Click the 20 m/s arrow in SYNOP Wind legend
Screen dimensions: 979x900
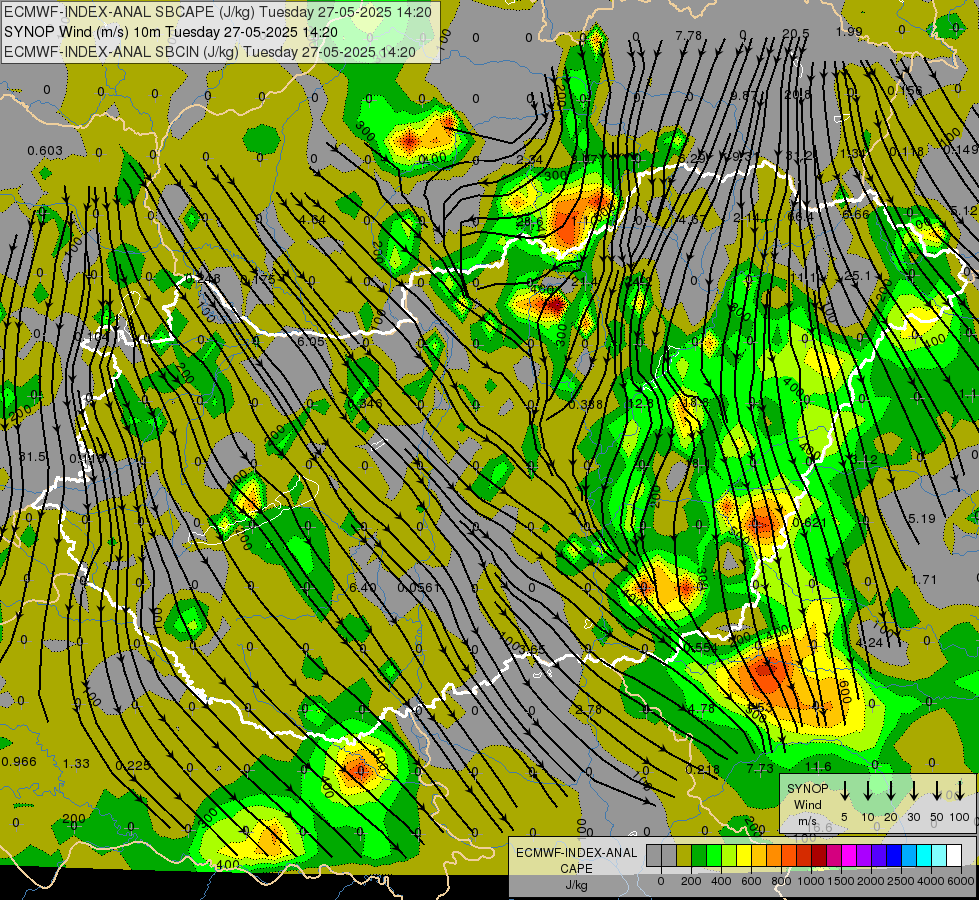click(890, 791)
